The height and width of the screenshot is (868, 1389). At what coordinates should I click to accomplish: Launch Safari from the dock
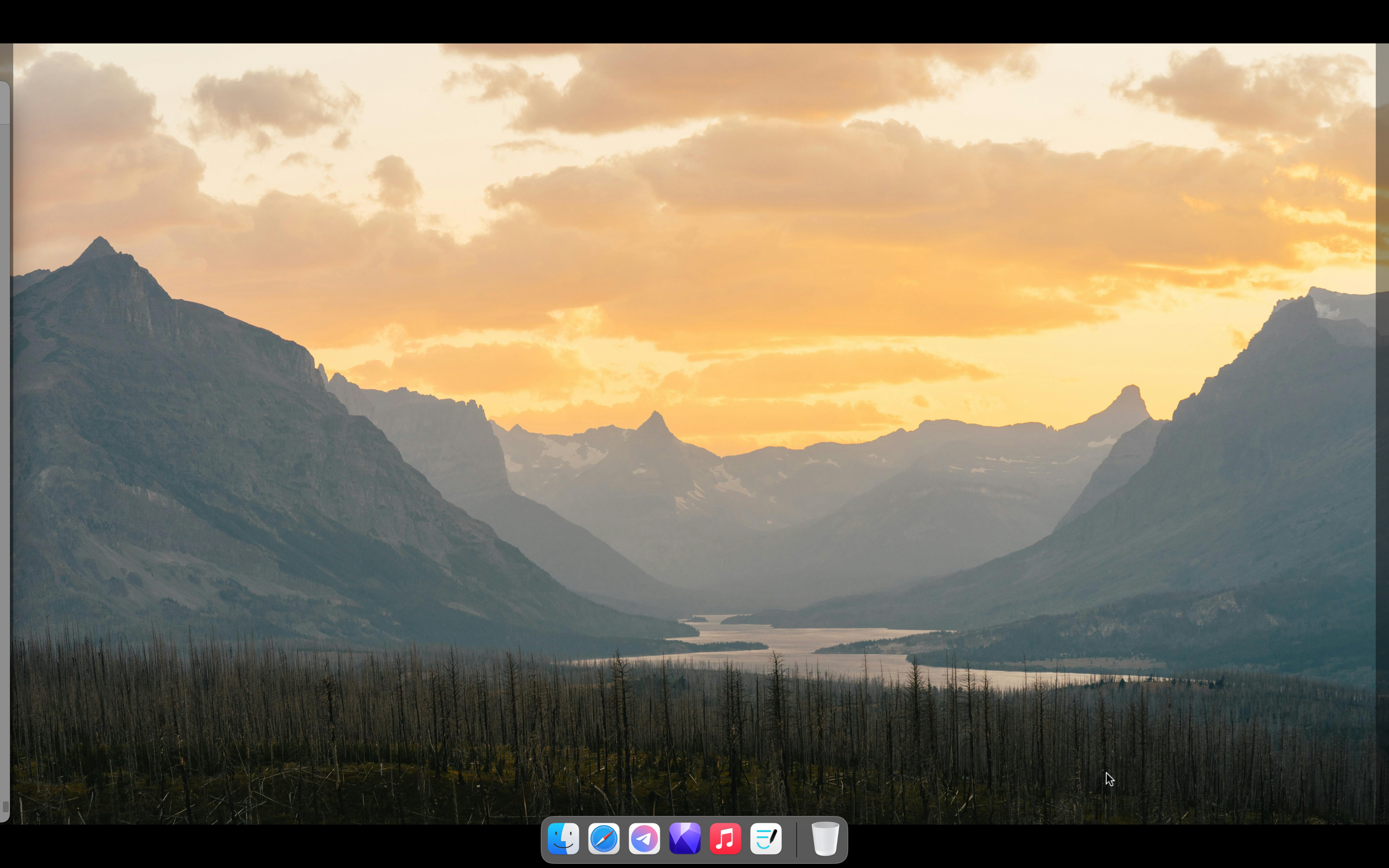tap(604, 839)
